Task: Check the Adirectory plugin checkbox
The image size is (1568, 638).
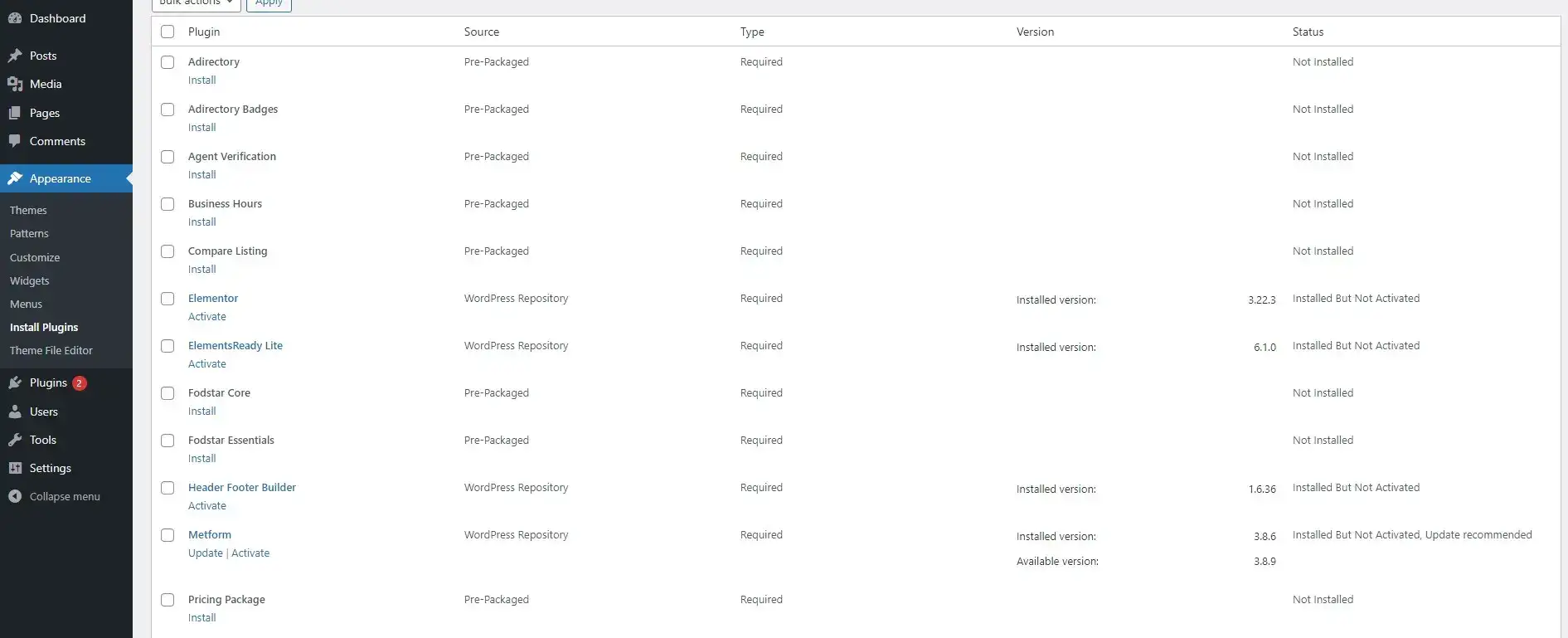Action: point(167,62)
